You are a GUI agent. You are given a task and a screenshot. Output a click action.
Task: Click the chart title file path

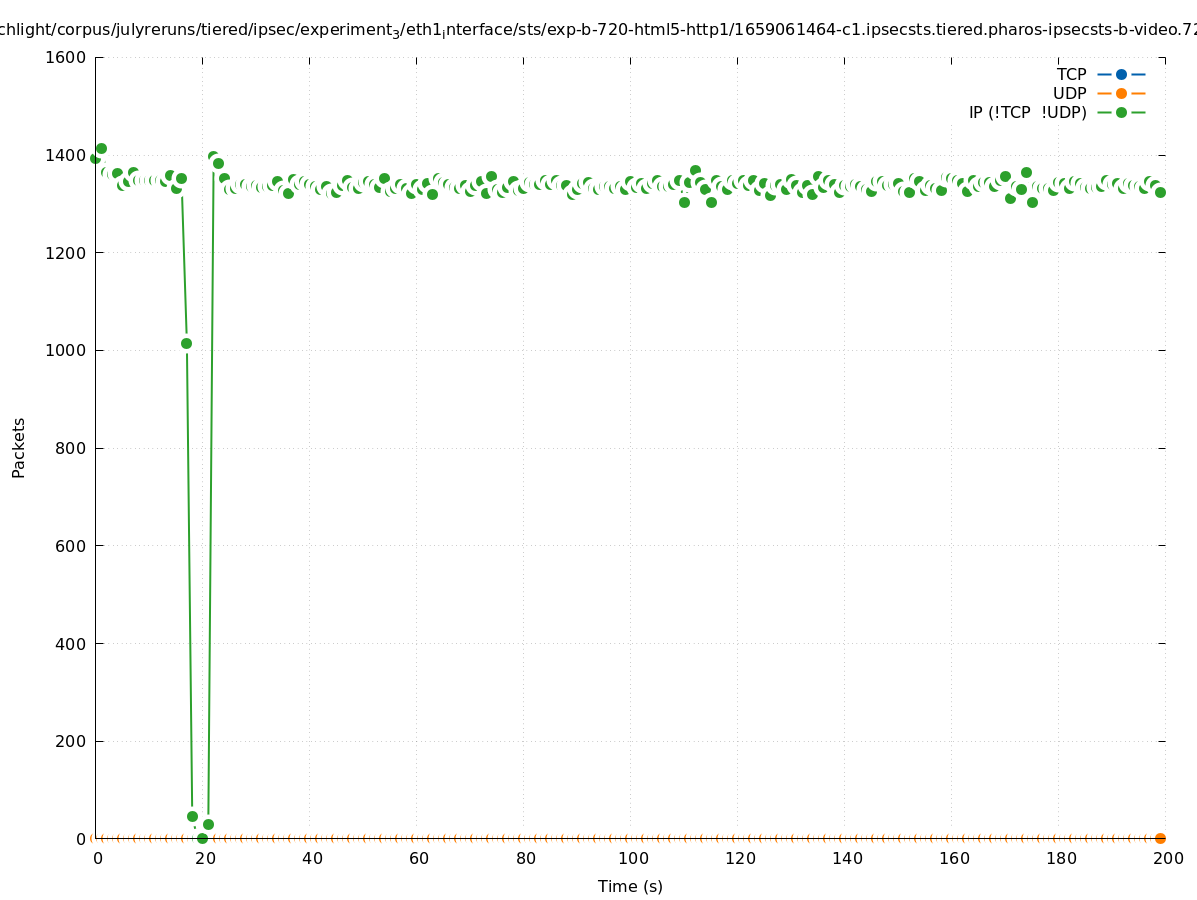point(598,30)
